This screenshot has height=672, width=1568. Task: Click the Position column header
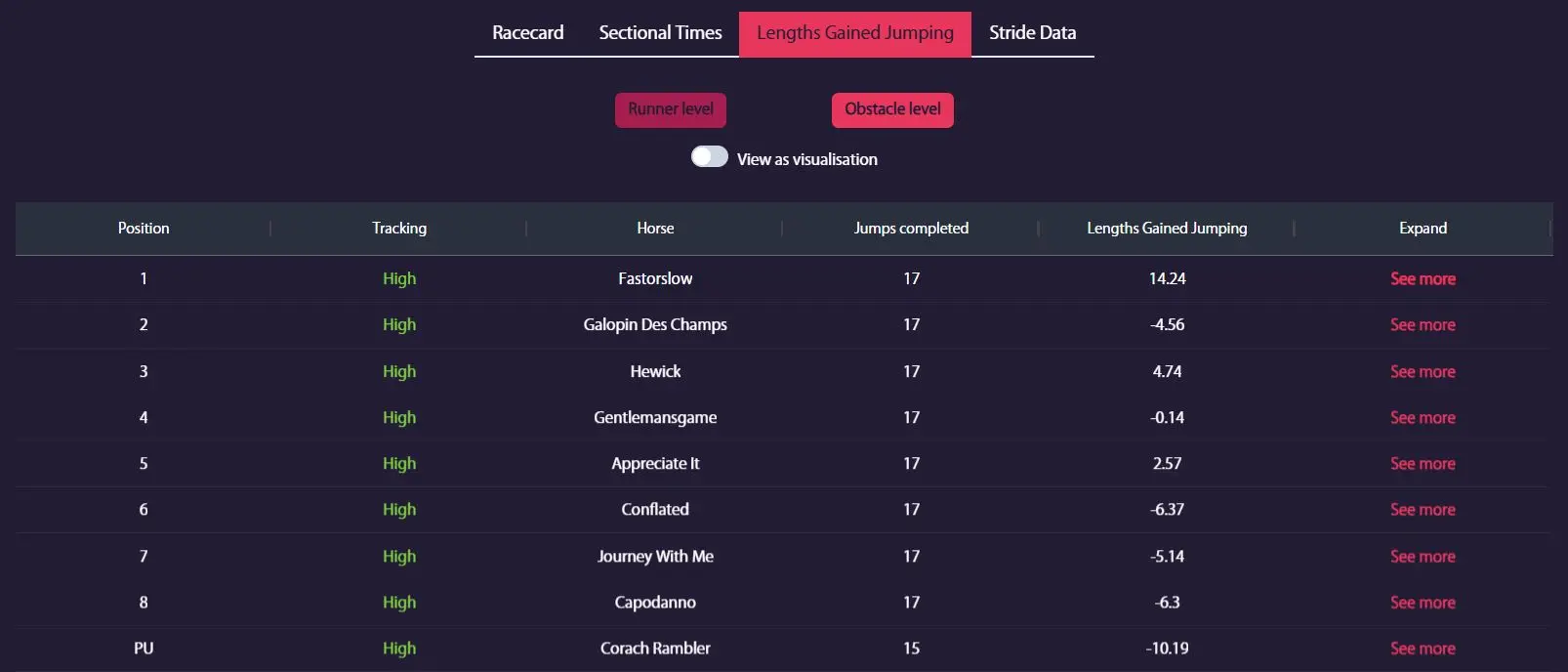(x=144, y=229)
